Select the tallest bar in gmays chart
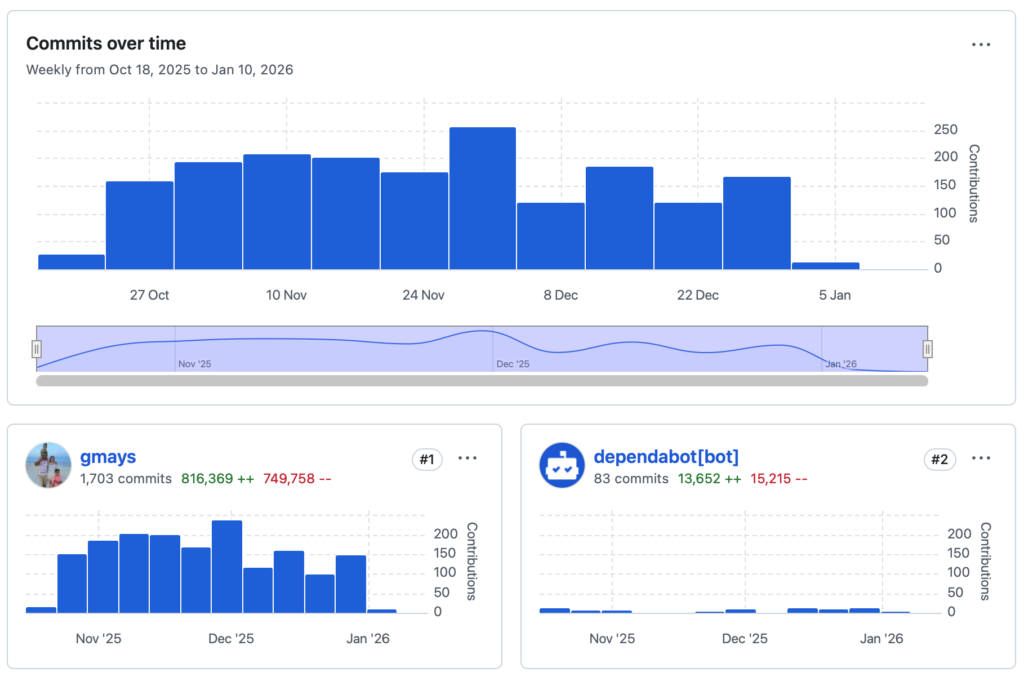1024x677 pixels. (x=227, y=566)
